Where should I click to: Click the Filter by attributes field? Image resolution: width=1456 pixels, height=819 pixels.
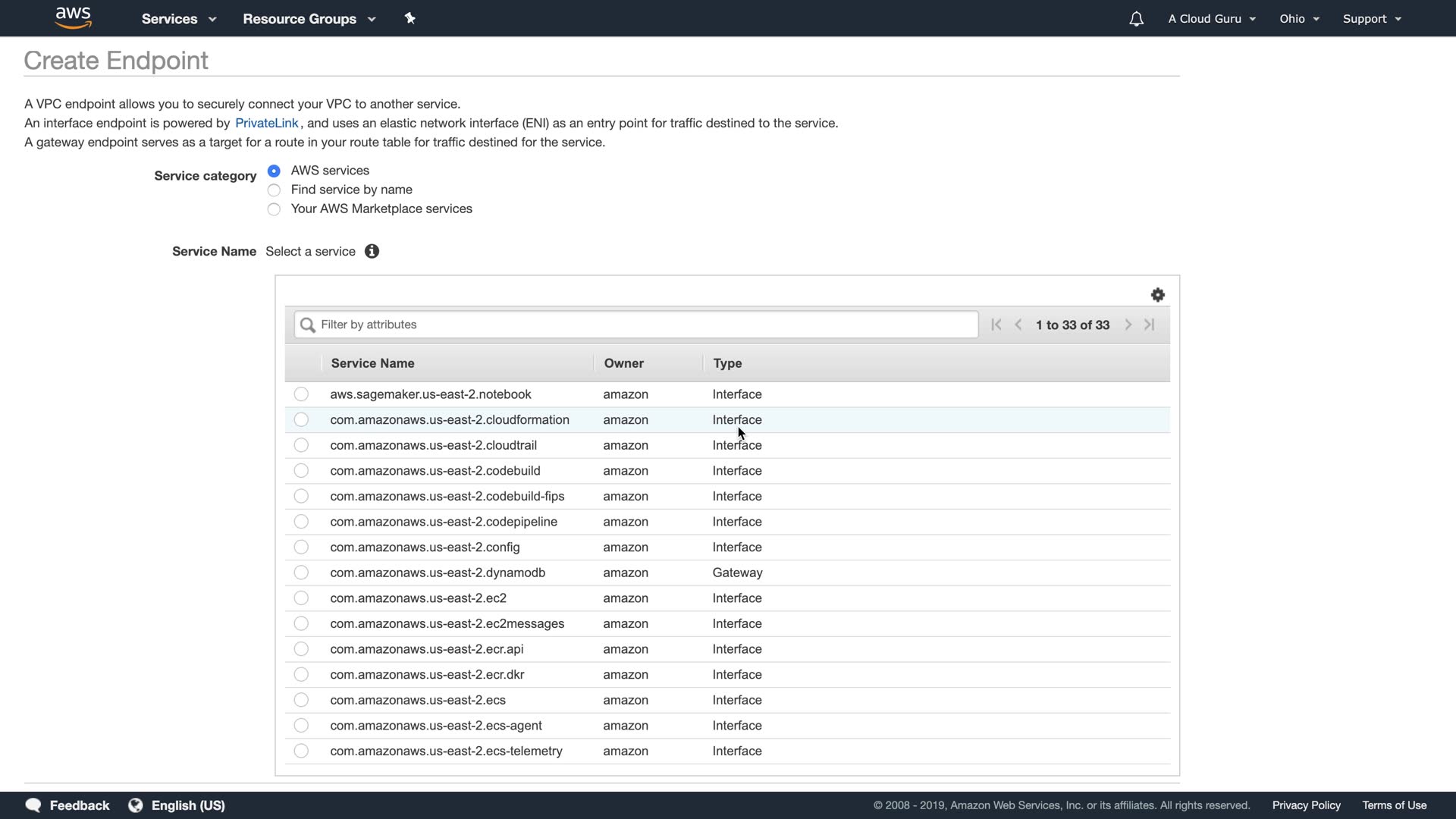tap(637, 325)
